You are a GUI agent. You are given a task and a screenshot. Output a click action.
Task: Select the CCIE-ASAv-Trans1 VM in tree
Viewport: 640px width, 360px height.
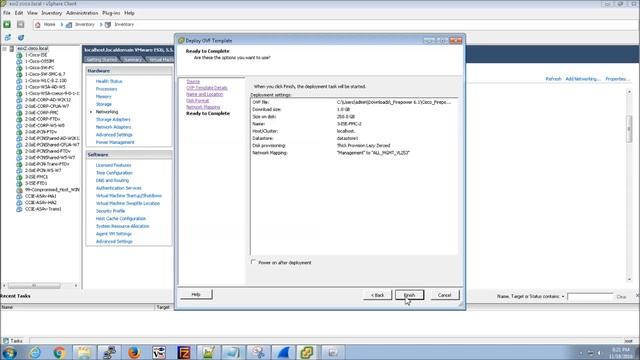(x=43, y=209)
